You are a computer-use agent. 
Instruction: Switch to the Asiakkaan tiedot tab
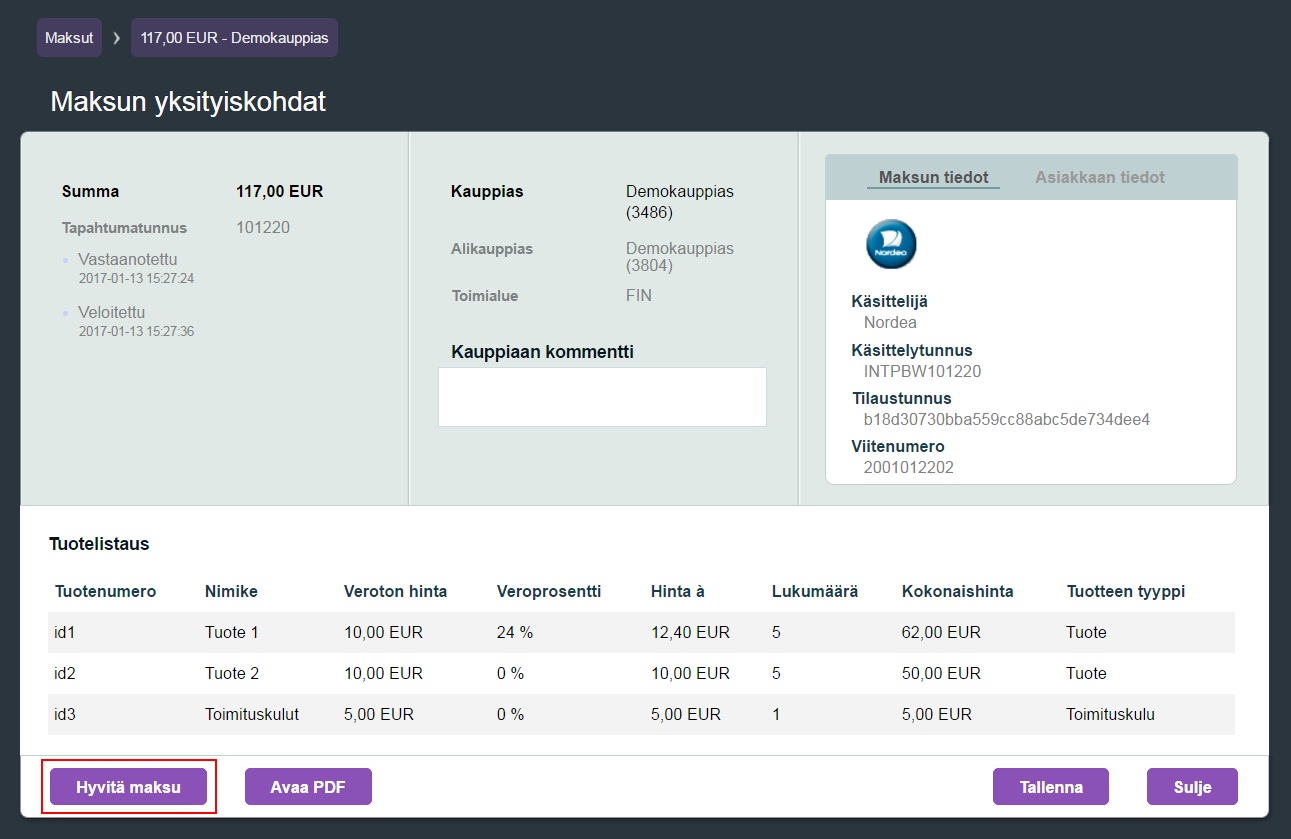(x=1100, y=177)
